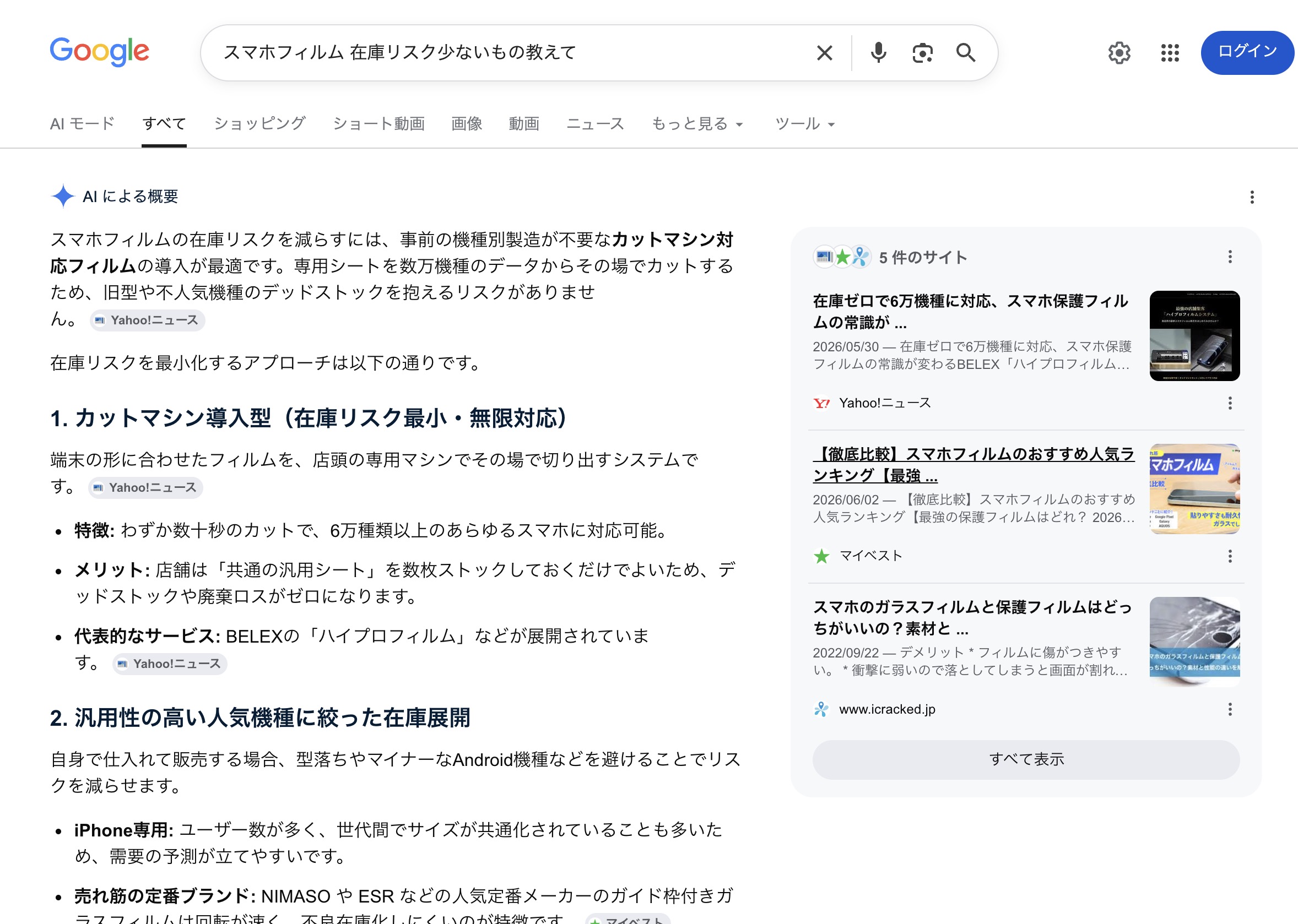This screenshot has height=924, width=1298.
Task: Click the 5 件のサイト favicon cluster
Action: [x=842, y=257]
